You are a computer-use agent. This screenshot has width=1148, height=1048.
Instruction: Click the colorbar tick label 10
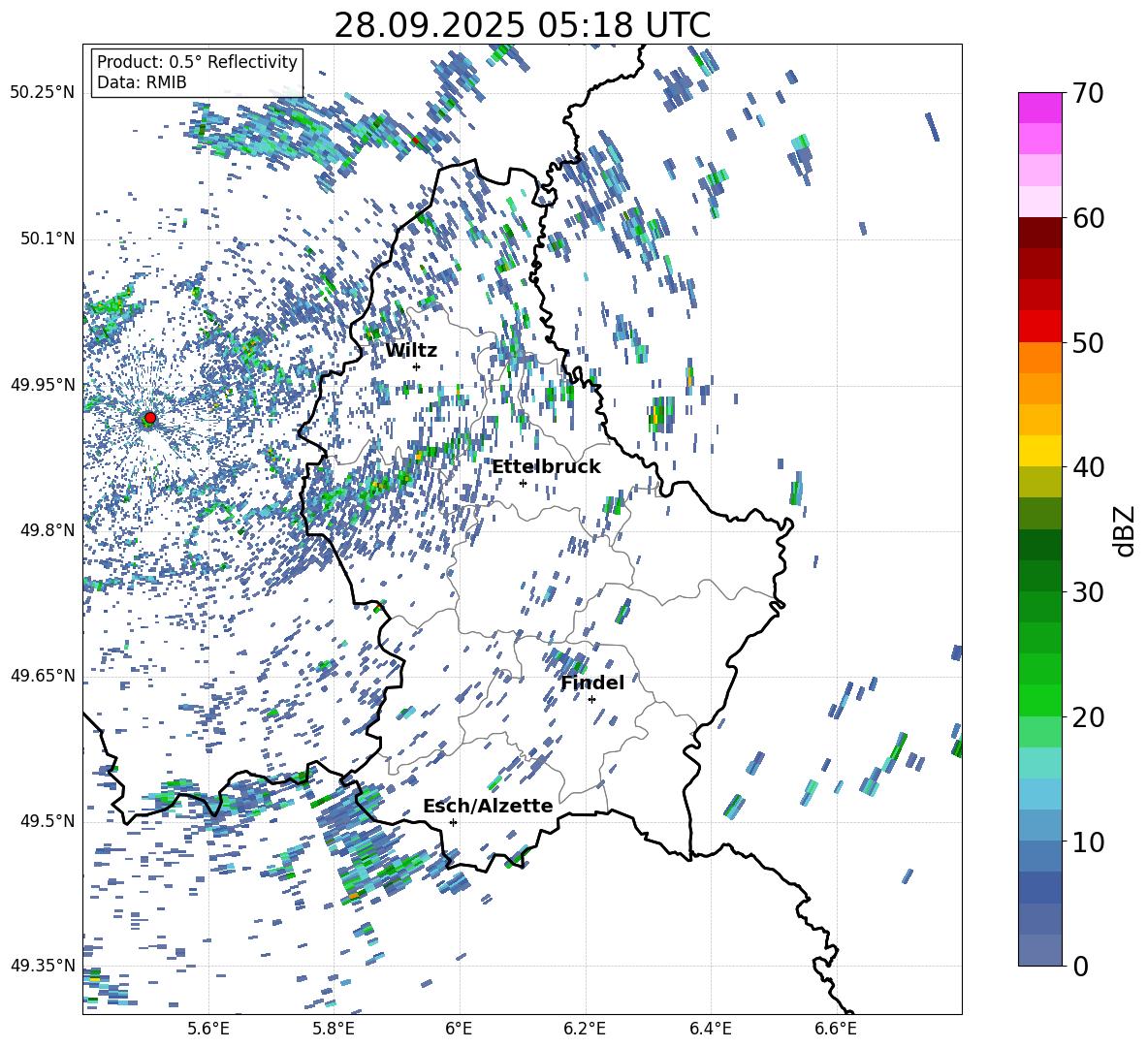(1087, 842)
